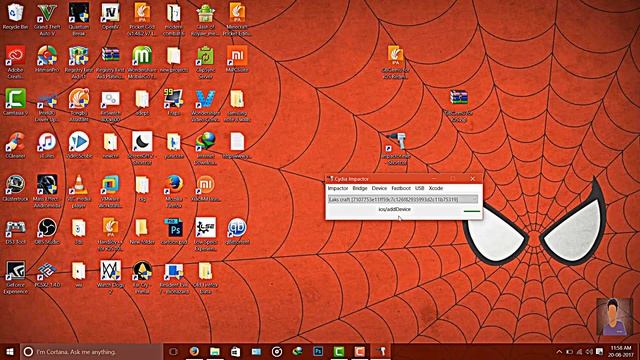This screenshot has width=640, height=360.
Task: Show hidden system tray icons
Action: pos(559,351)
